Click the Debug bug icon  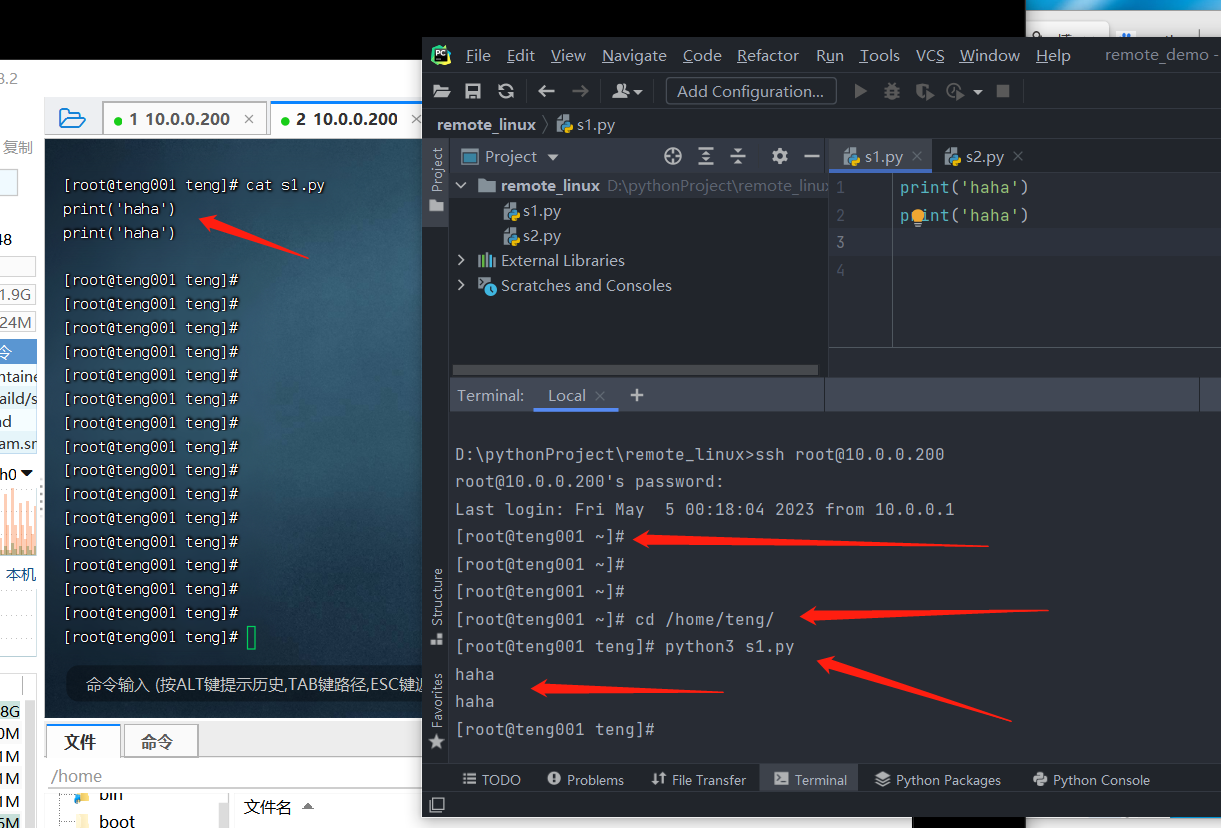[892, 91]
